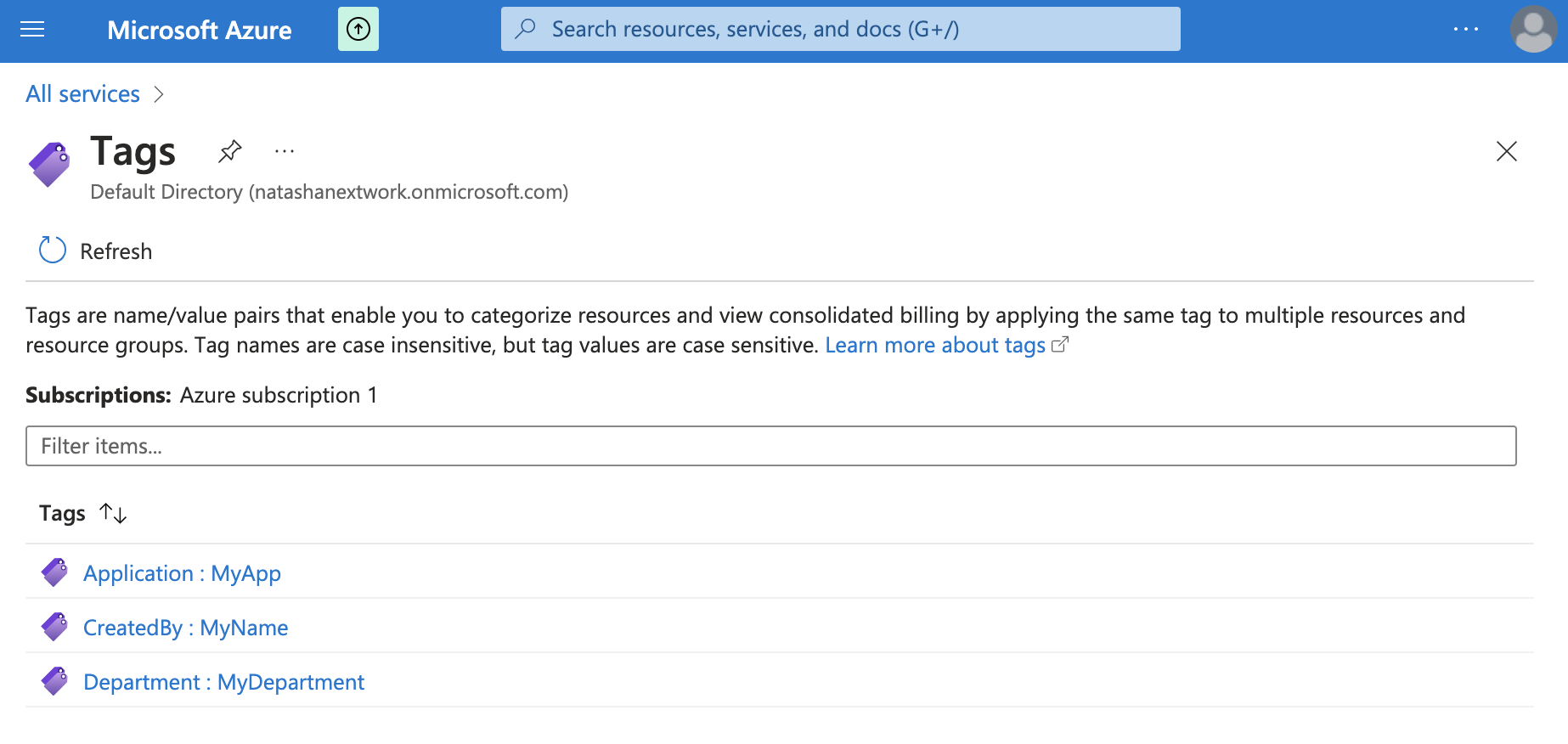
Task: Sort the list by Tags column
Action: (x=113, y=513)
